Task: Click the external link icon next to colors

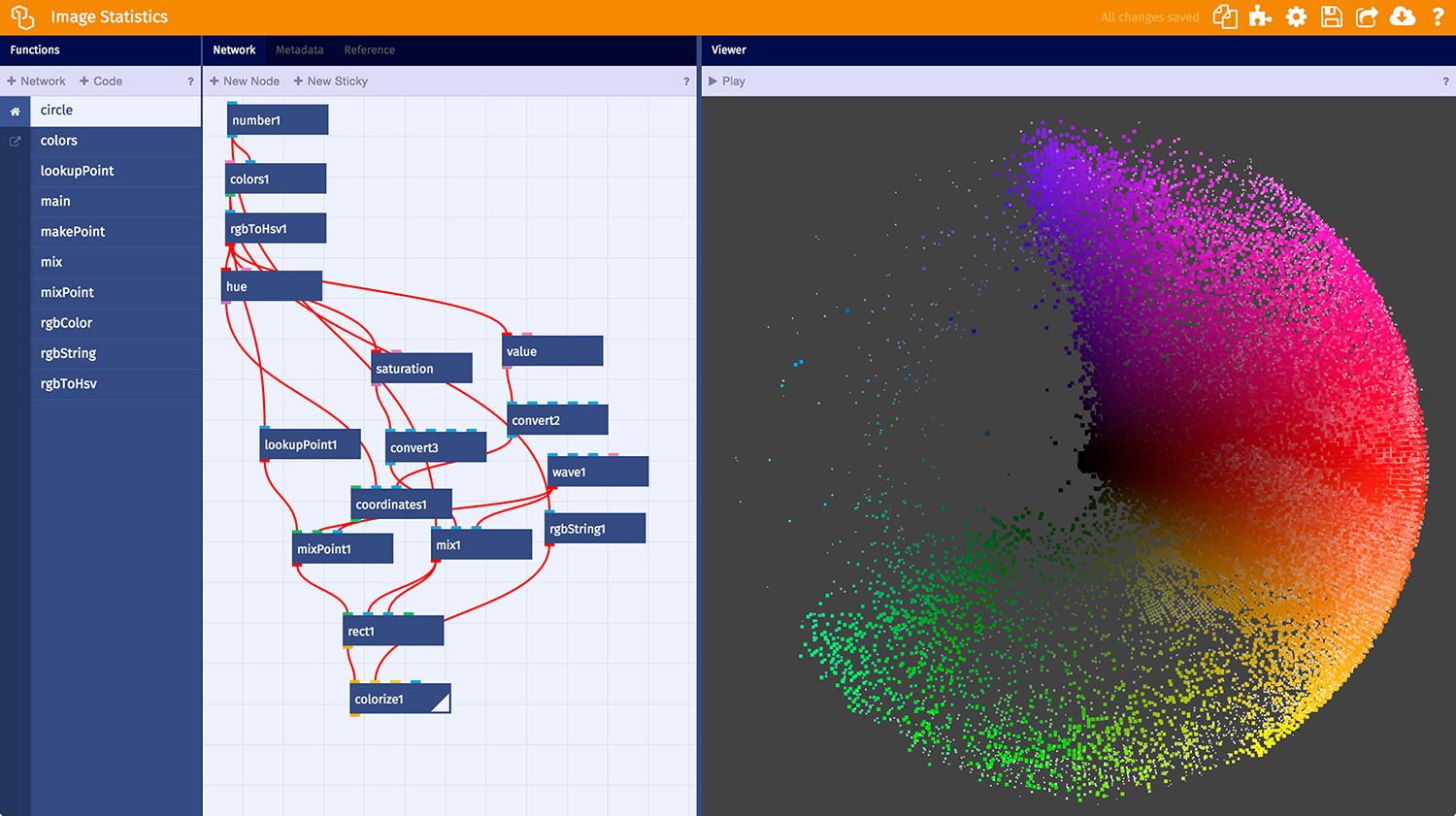Action: [15, 140]
